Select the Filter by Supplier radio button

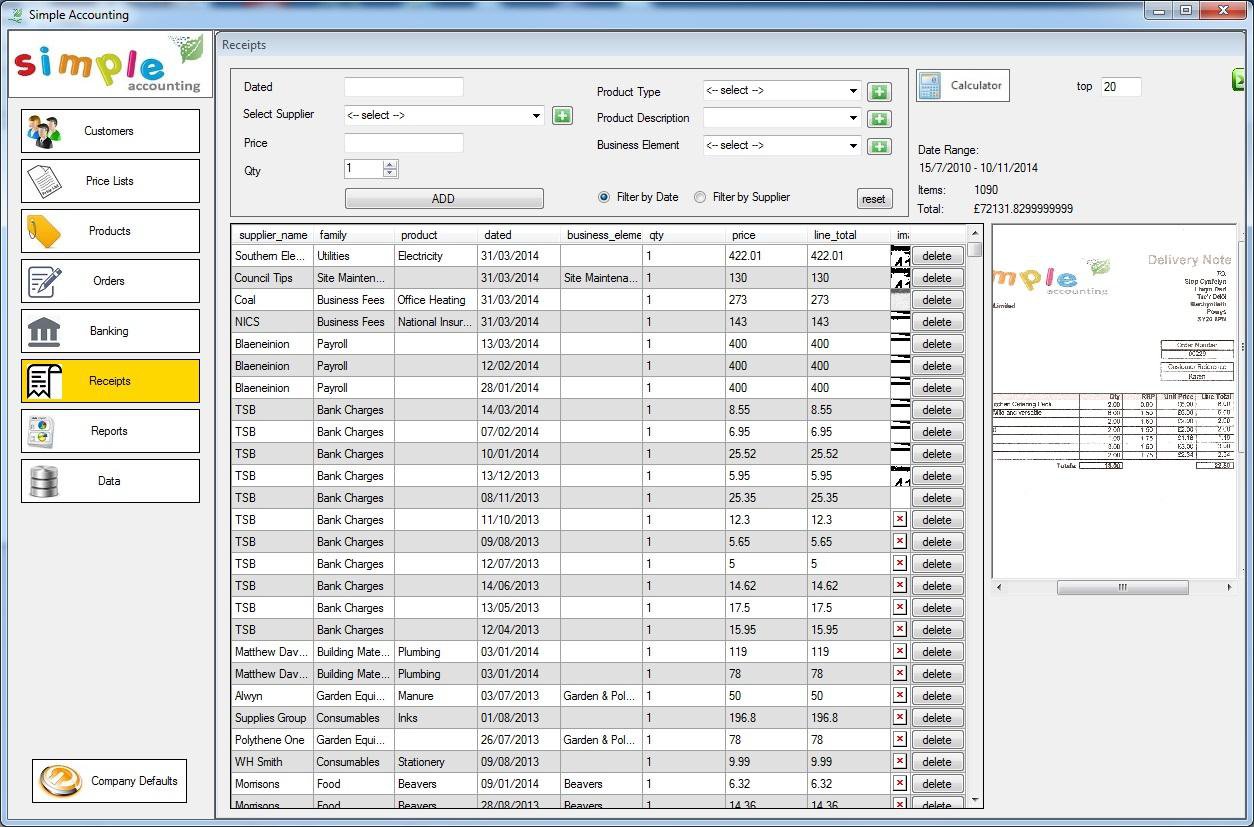[700, 197]
